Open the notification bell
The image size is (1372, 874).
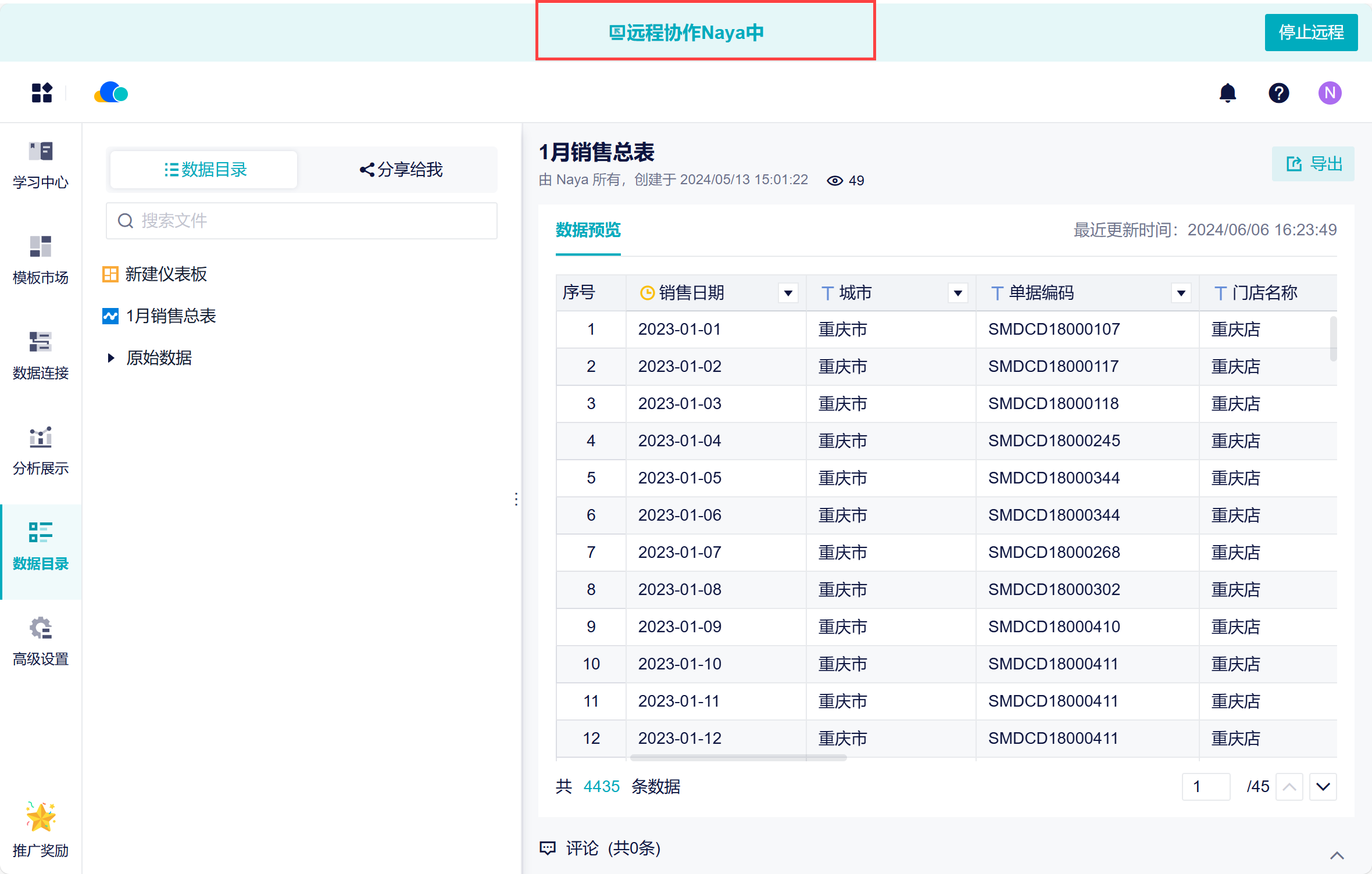click(x=1227, y=93)
